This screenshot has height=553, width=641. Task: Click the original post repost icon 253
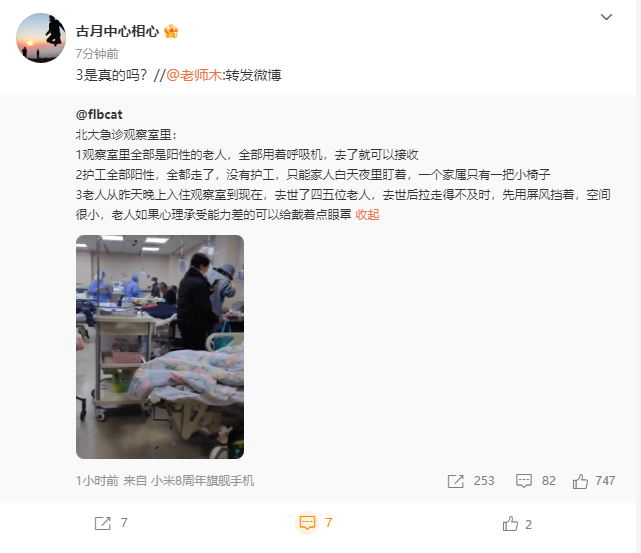click(455, 481)
